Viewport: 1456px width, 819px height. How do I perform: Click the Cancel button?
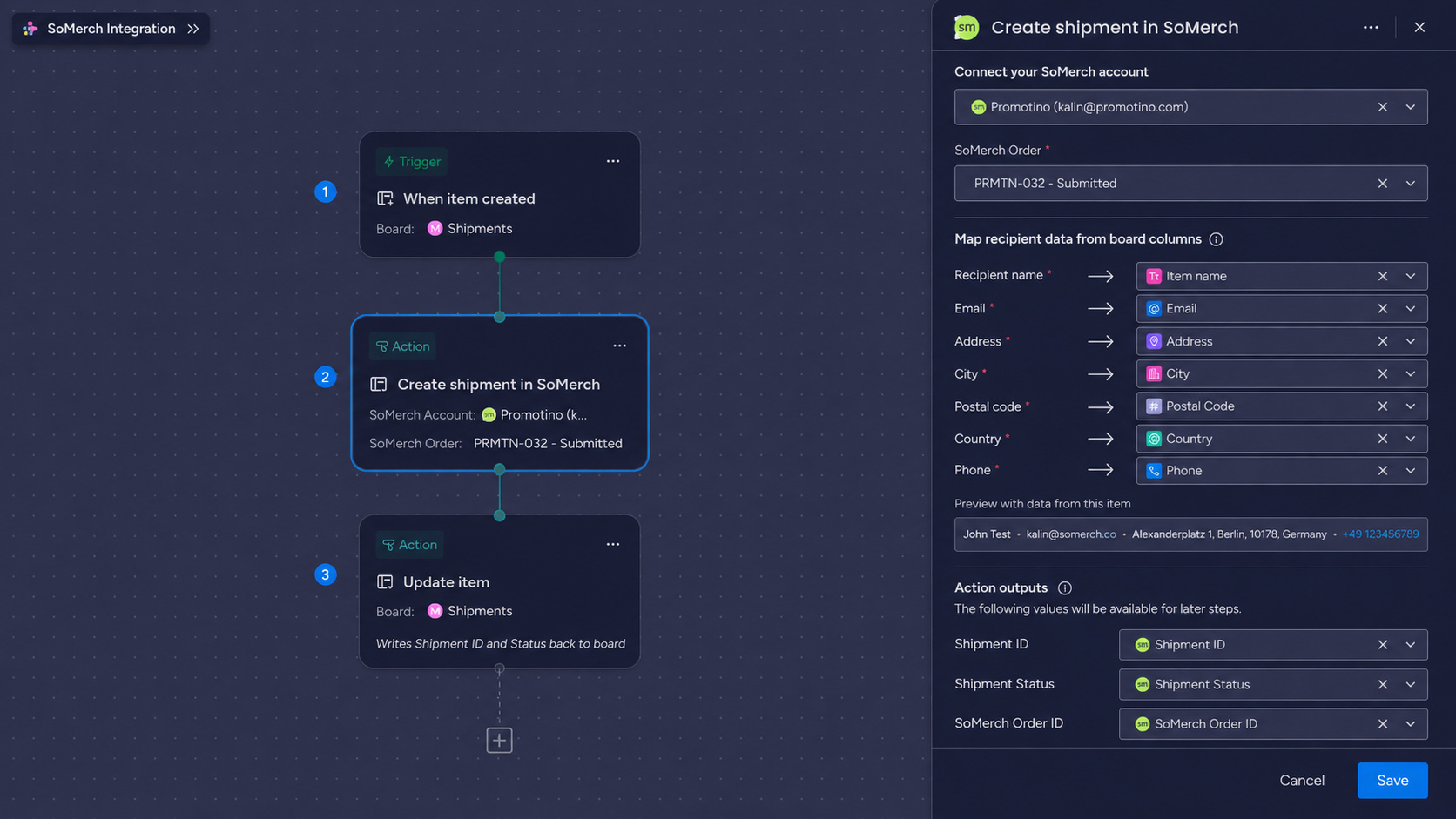click(1302, 781)
